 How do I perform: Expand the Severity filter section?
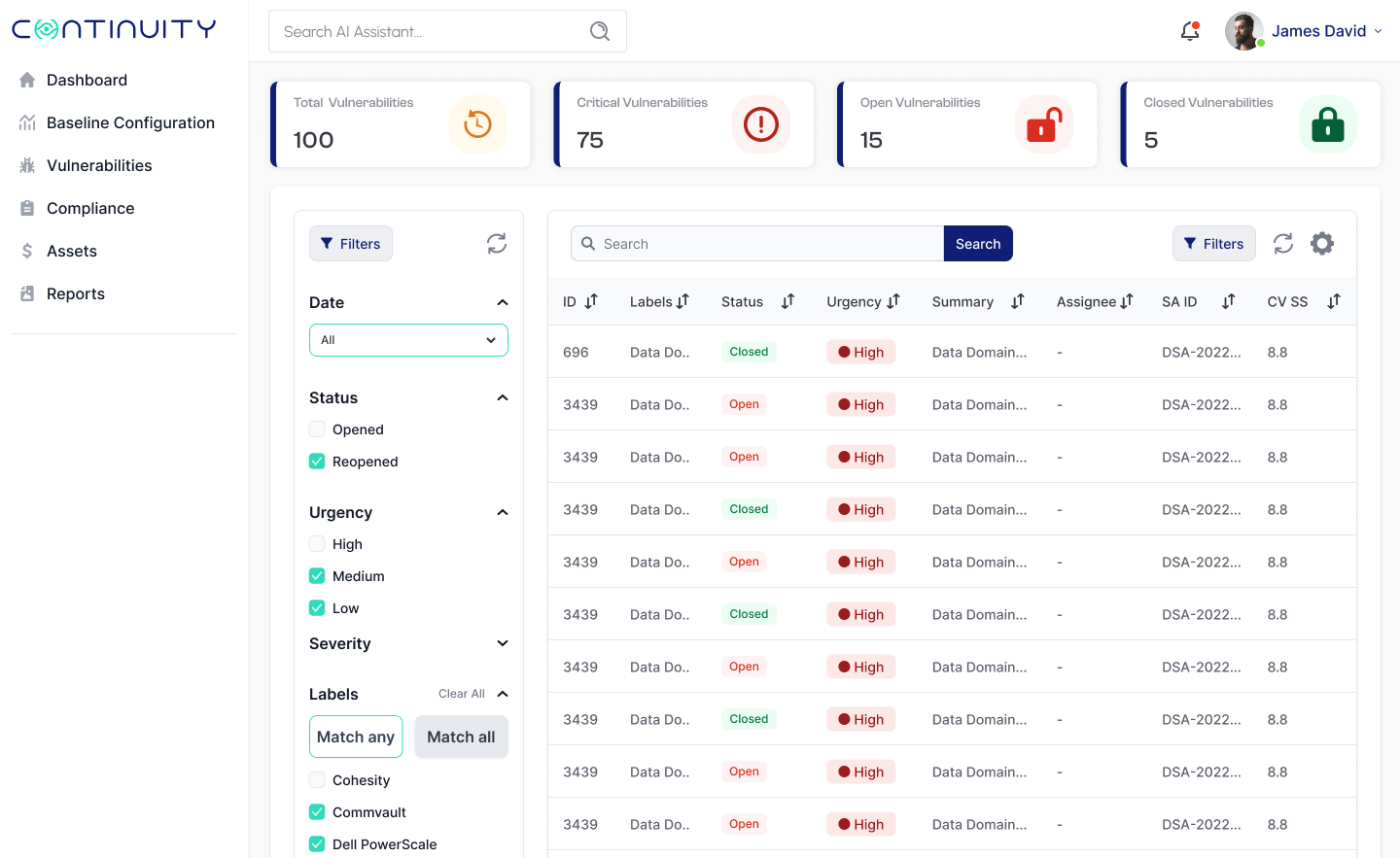pos(502,643)
